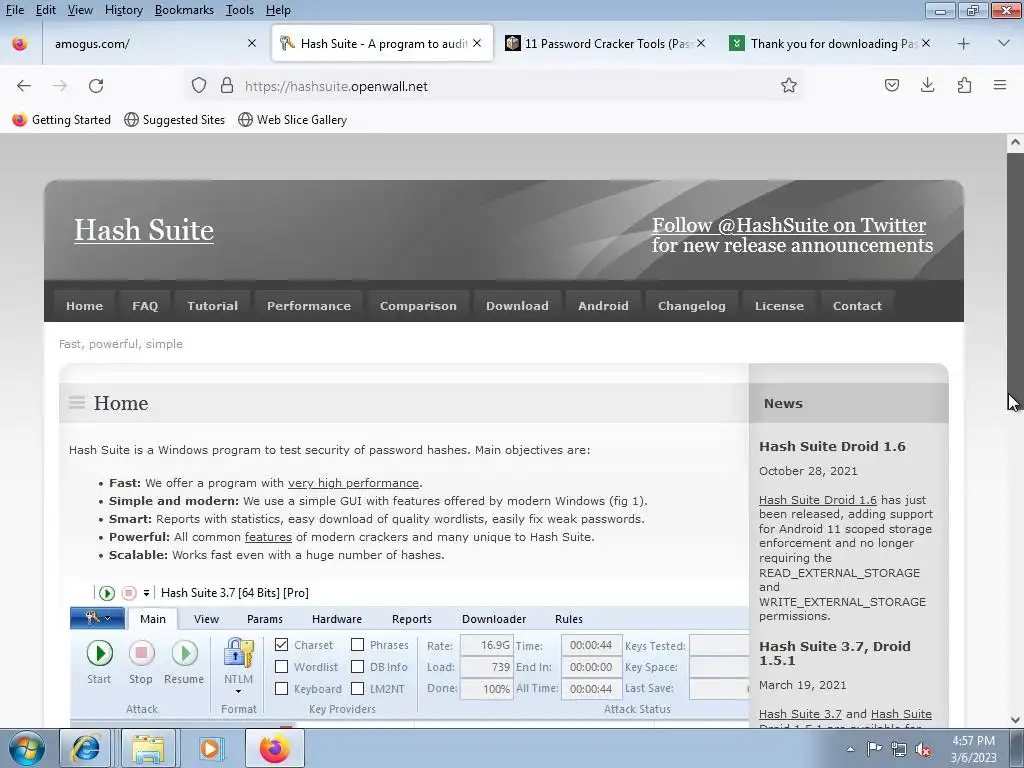
Task: Open the Bookmarks menu
Action: coord(184,10)
